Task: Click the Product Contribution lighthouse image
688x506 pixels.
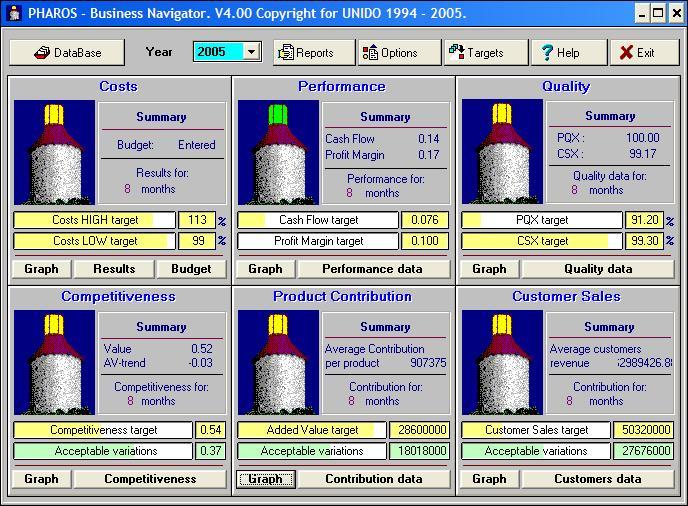Action: click(x=278, y=362)
